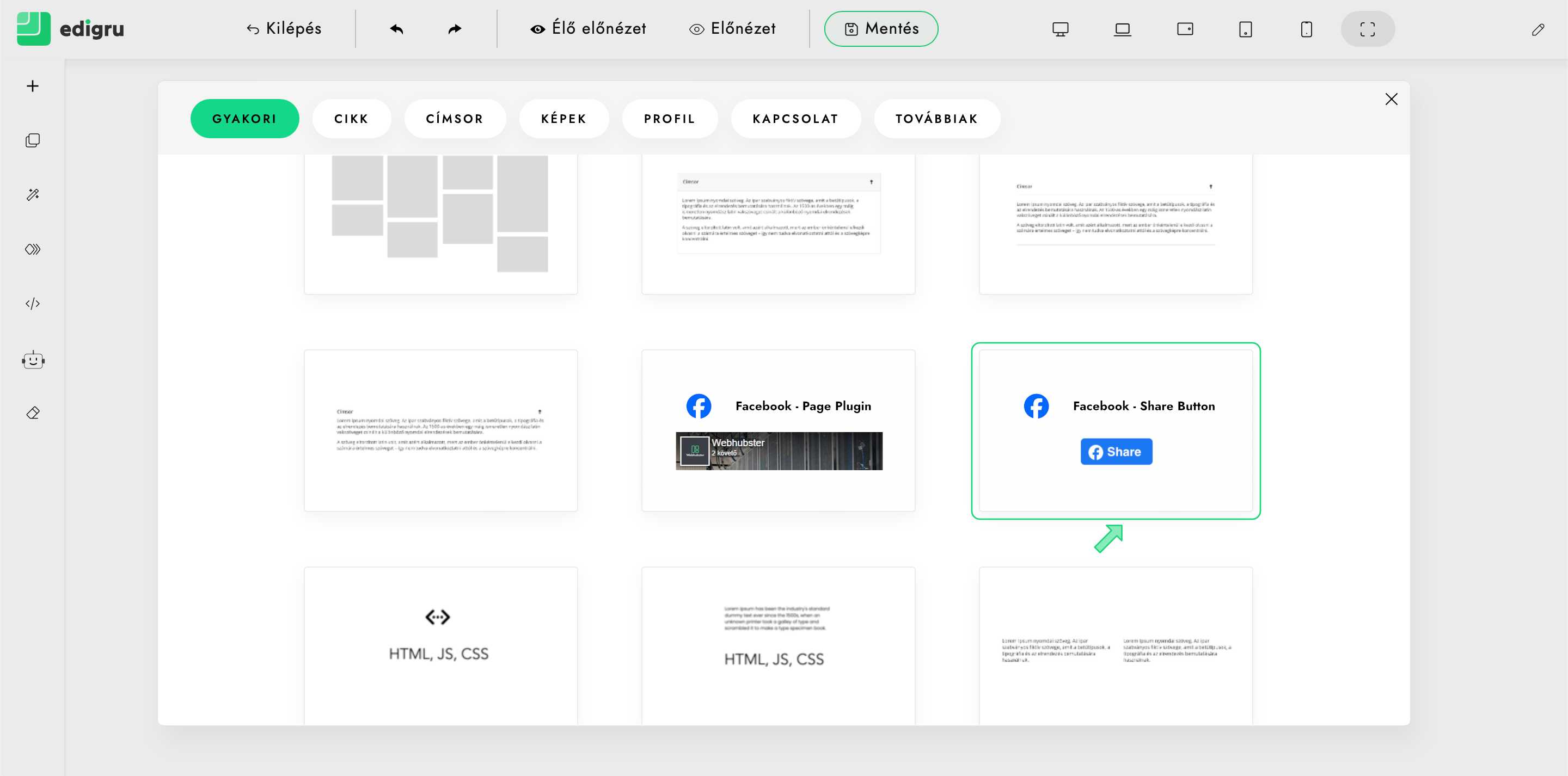The image size is (1568, 776).
Task: Open the robot AI assistant icon
Action: (x=33, y=360)
